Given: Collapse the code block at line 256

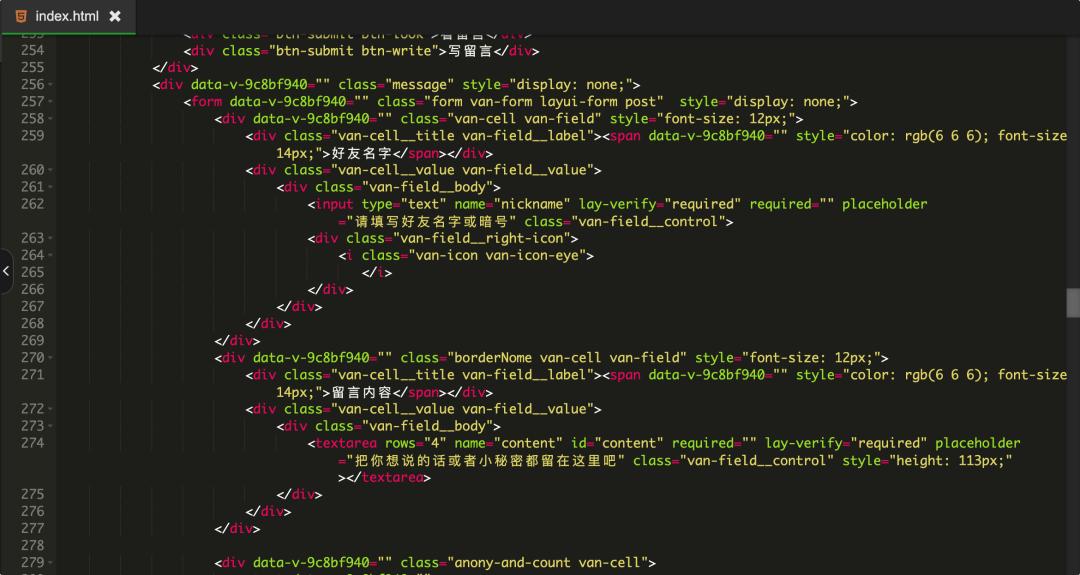Looking at the screenshot, I should [51, 85].
